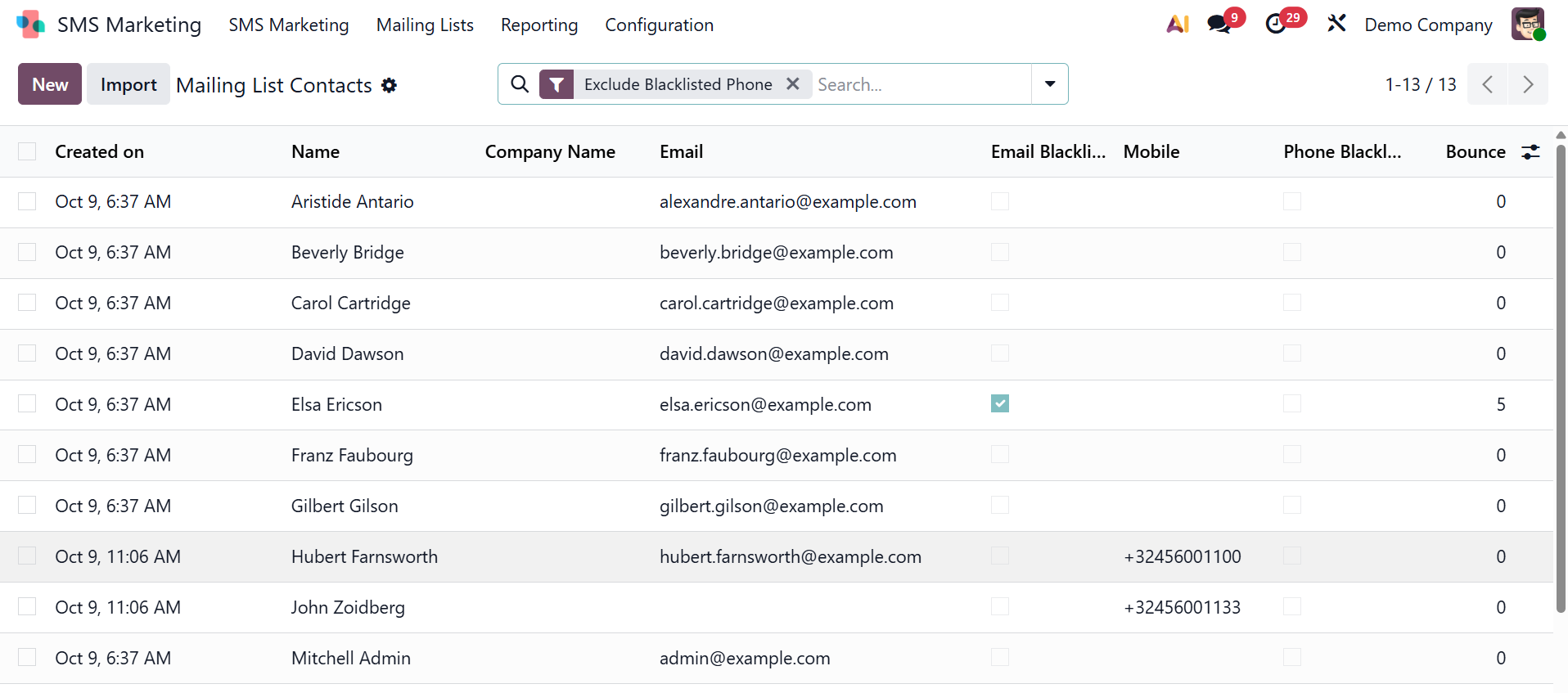Viewport: 1568px width, 693px height.
Task: Open the AI assistant icon
Action: pos(1177,25)
